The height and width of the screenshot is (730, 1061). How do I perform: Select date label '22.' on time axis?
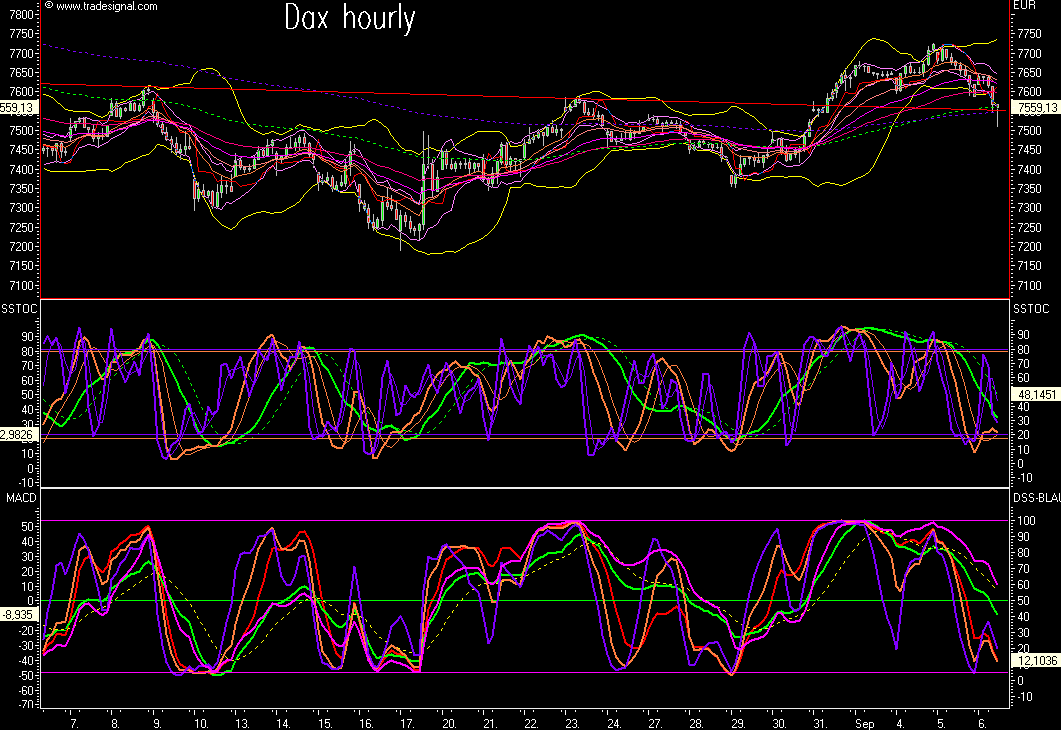pyautogui.click(x=531, y=724)
